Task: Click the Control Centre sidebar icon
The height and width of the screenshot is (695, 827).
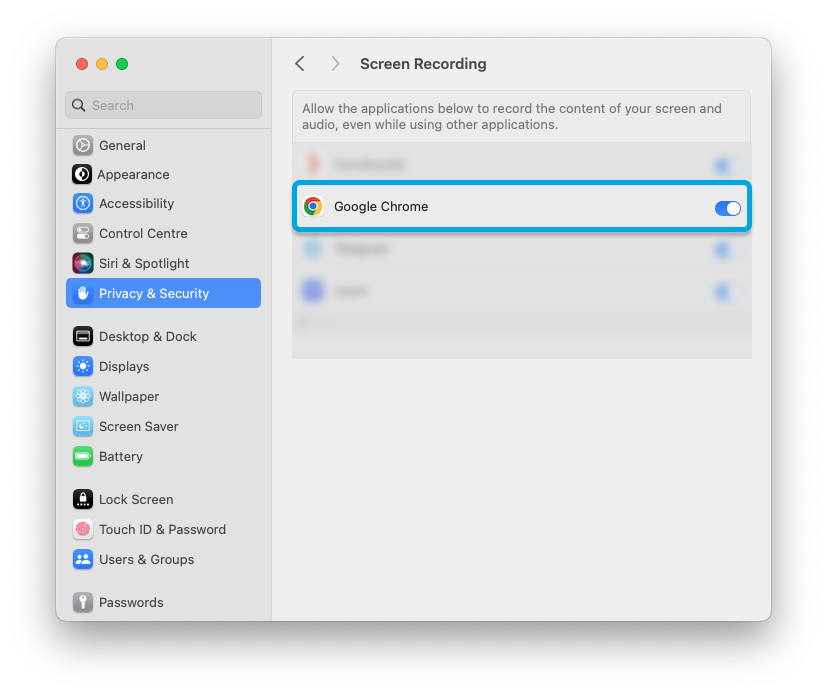Action: click(x=82, y=233)
